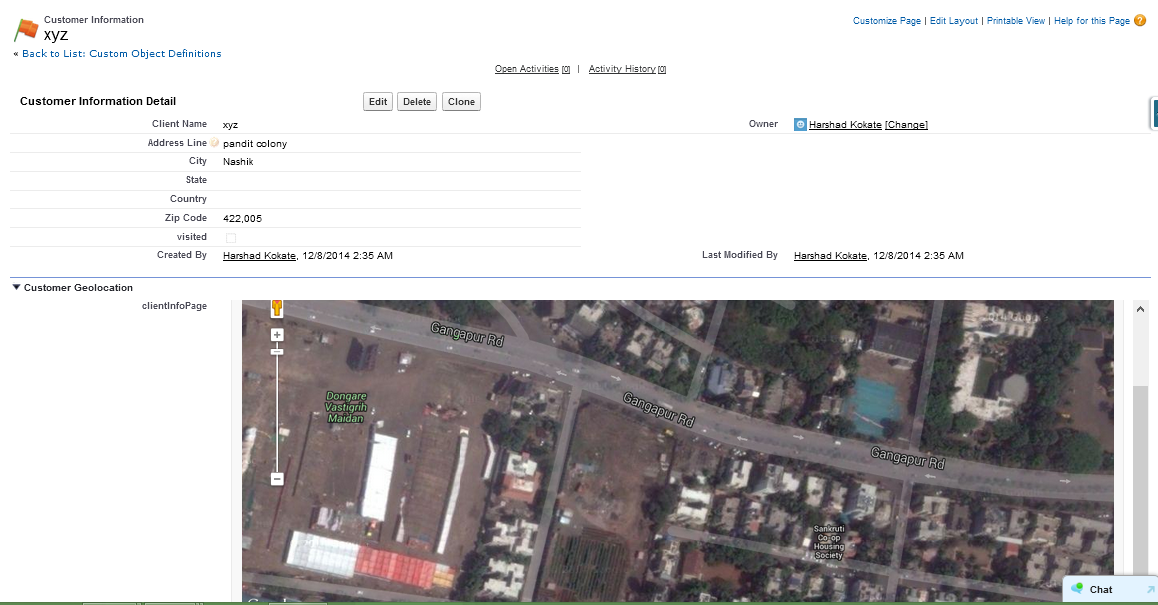Jump to Open Activities related list
This screenshot has height=605, width=1158.
pyautogui.click(x=526, y=69)
